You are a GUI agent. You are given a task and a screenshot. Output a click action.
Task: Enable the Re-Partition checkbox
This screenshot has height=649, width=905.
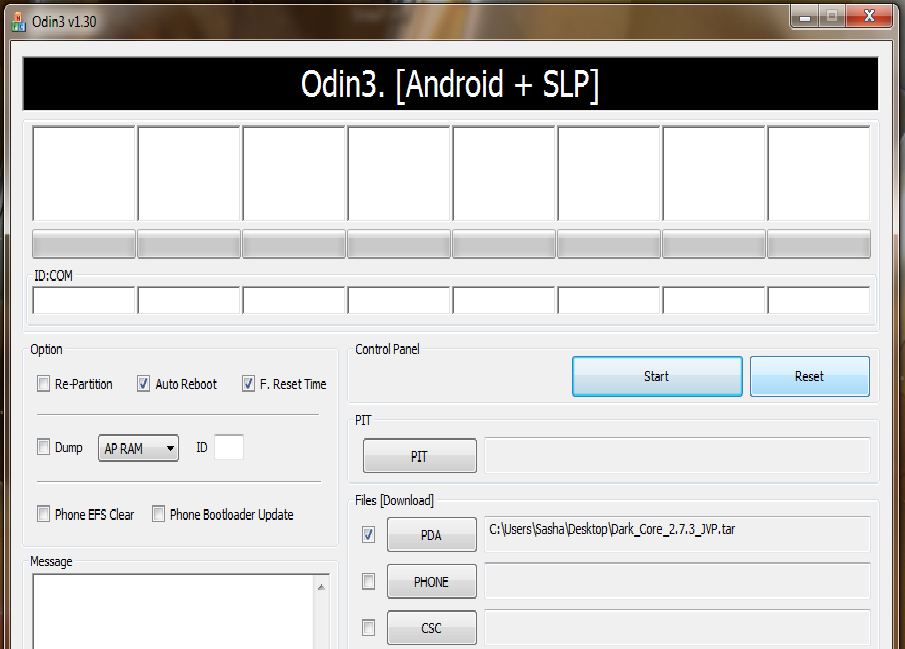click(43, 383)
